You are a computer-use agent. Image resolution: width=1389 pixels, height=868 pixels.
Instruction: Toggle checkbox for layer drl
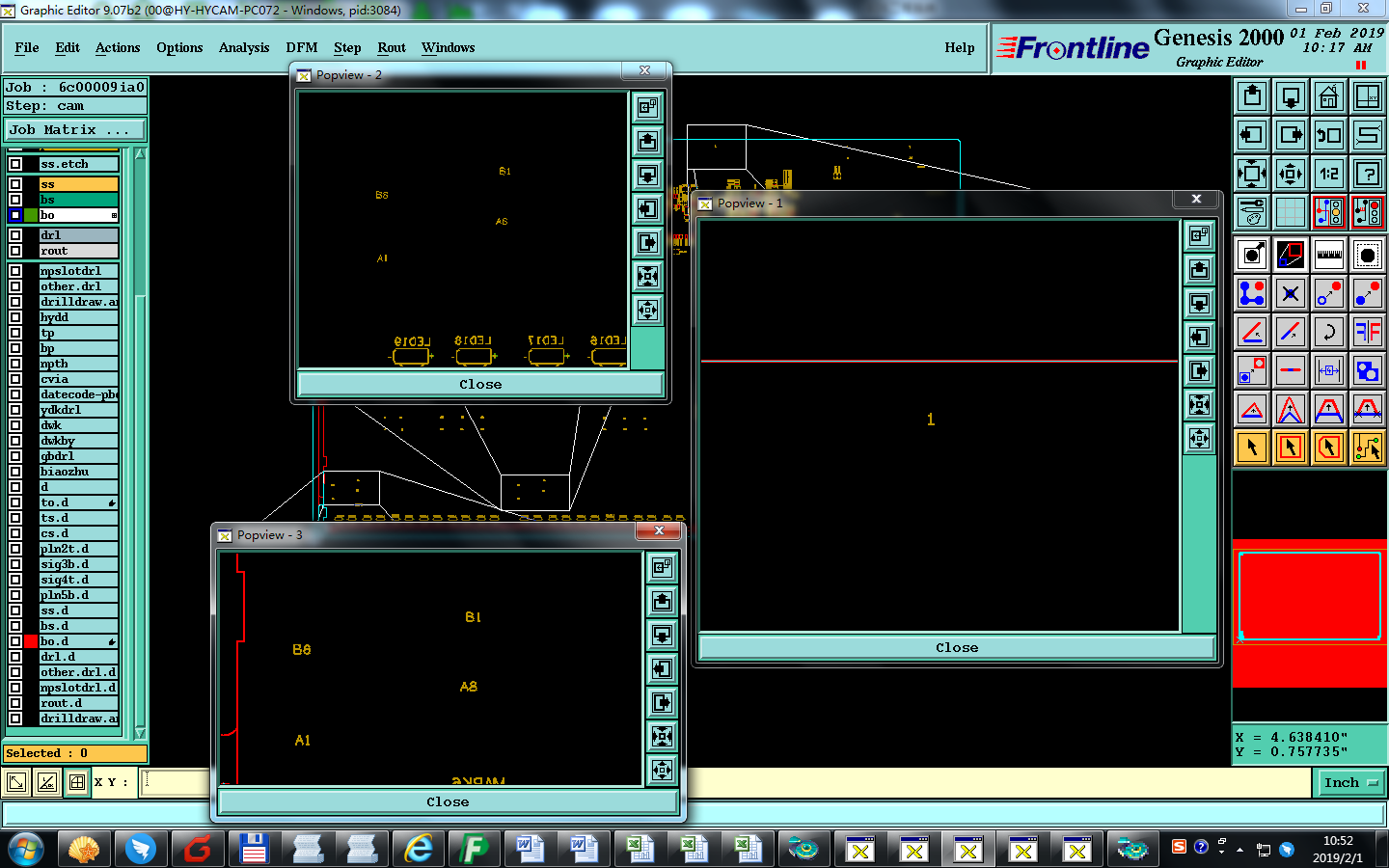pos(15,235)
